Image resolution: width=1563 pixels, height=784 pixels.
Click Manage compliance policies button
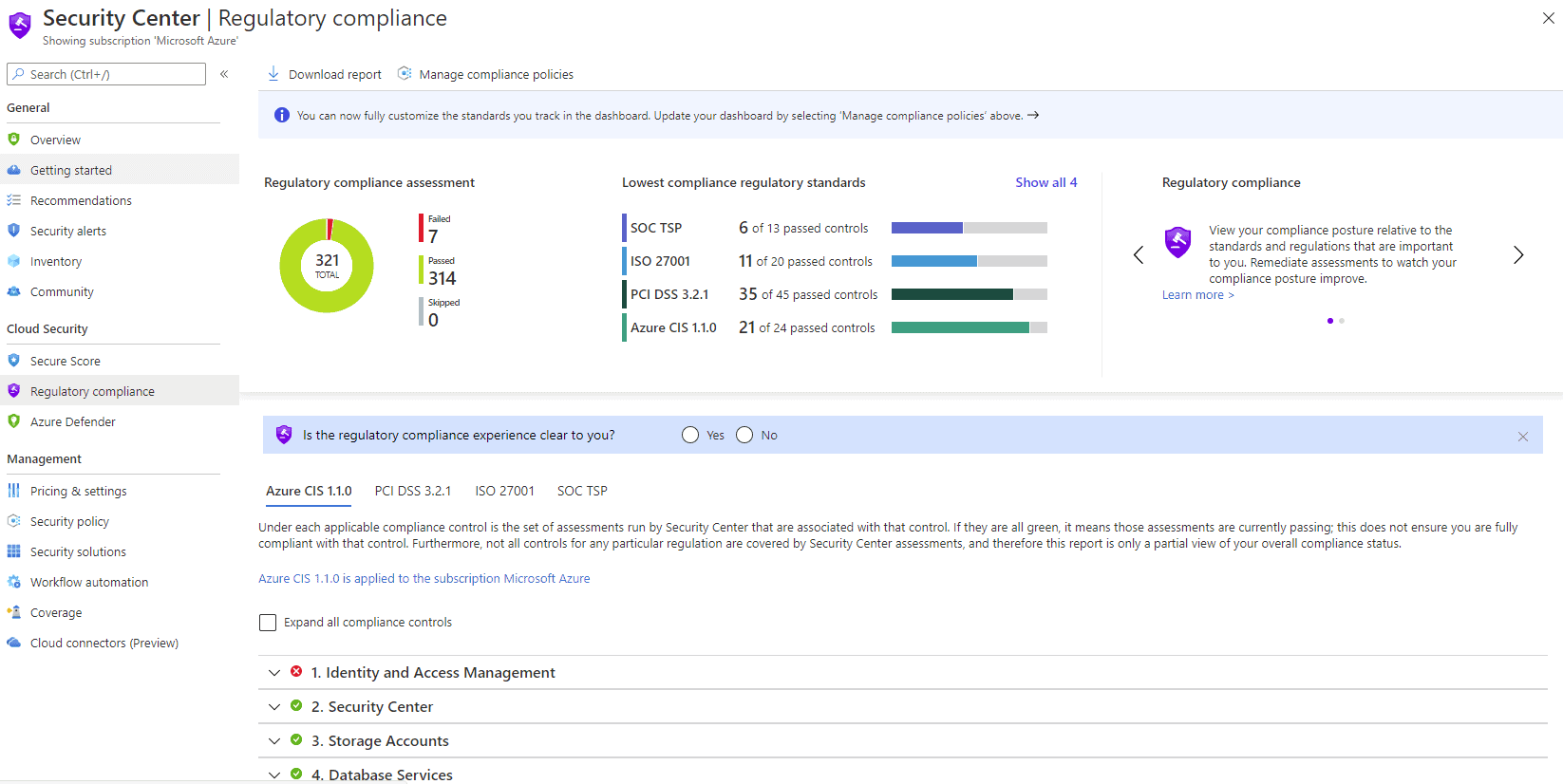tap(485, 74)
